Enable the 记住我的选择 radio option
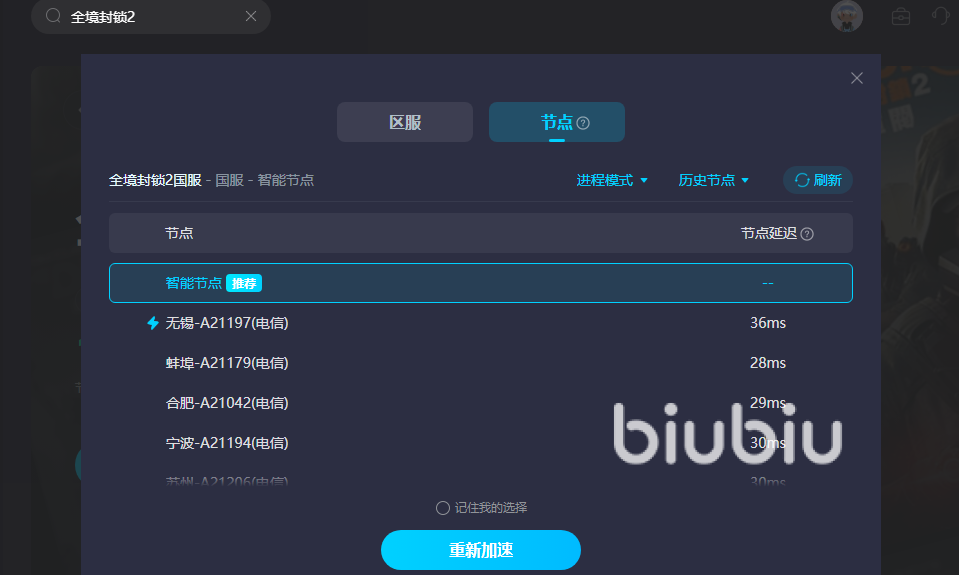This screenshot has width=959, height=575. [x=442, y=508]
